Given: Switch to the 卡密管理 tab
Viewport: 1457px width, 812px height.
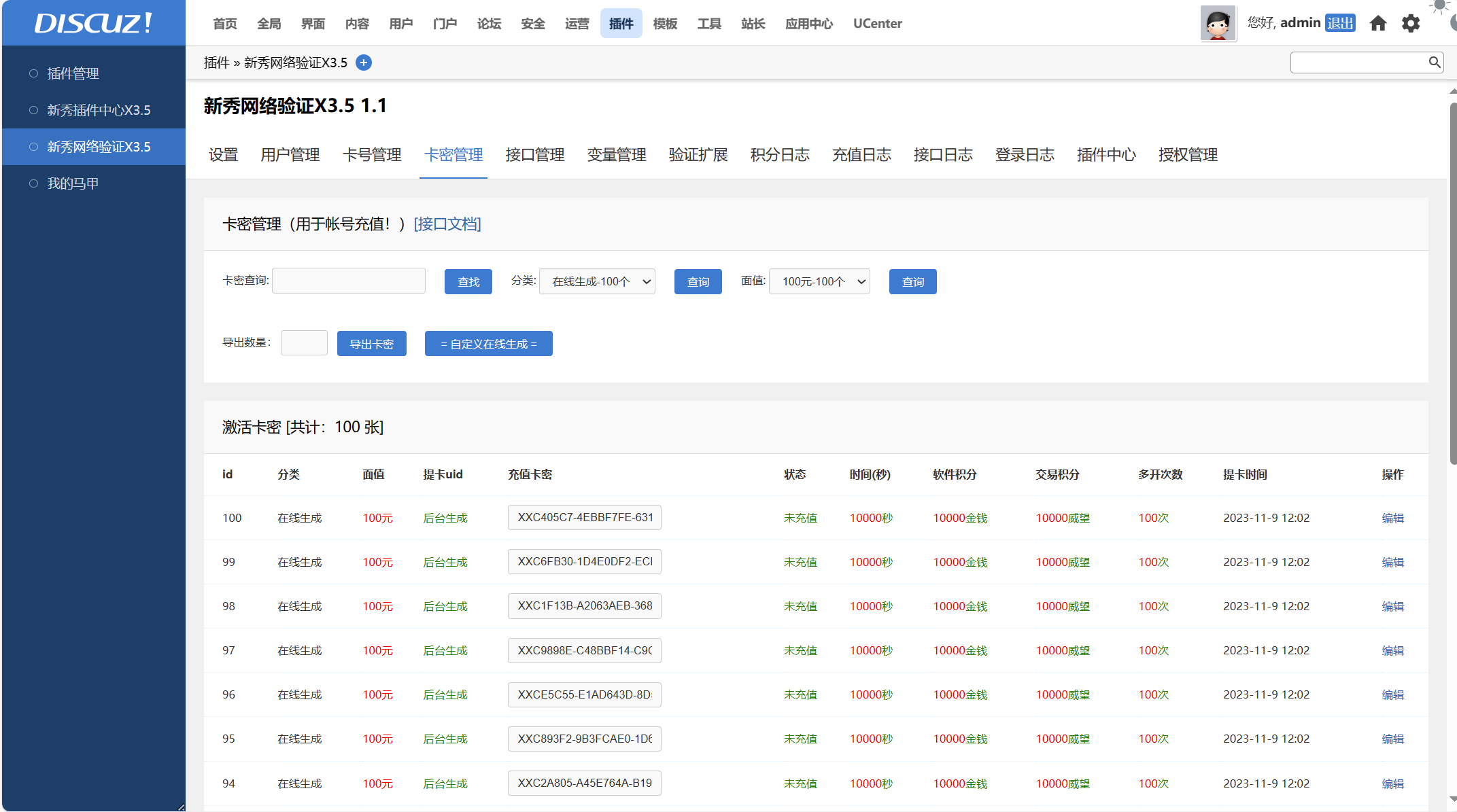Looking at the screenshot, I should pyautogui.click(x=453, y=155).
